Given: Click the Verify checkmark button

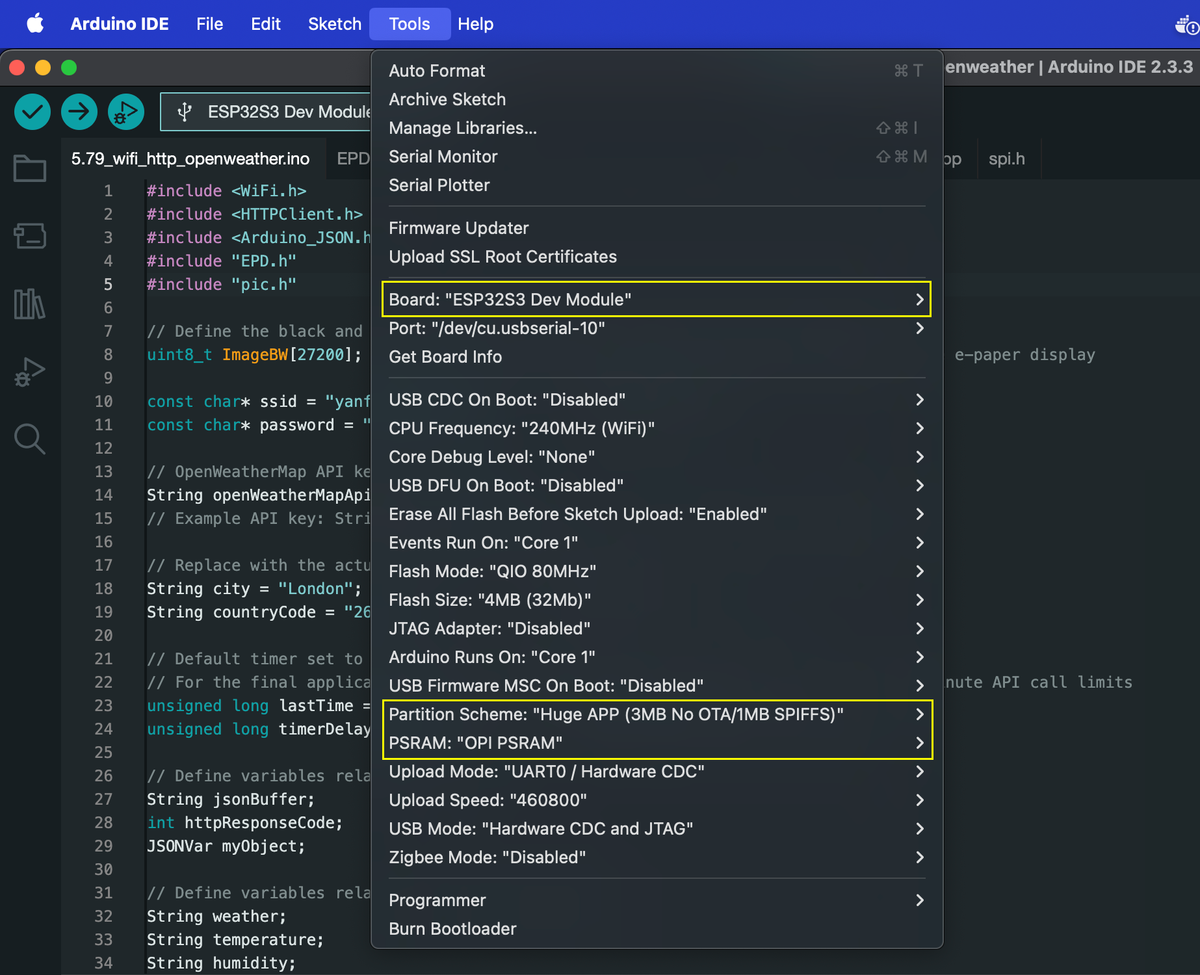Looking at the screenshot, I should click(33, 112).
